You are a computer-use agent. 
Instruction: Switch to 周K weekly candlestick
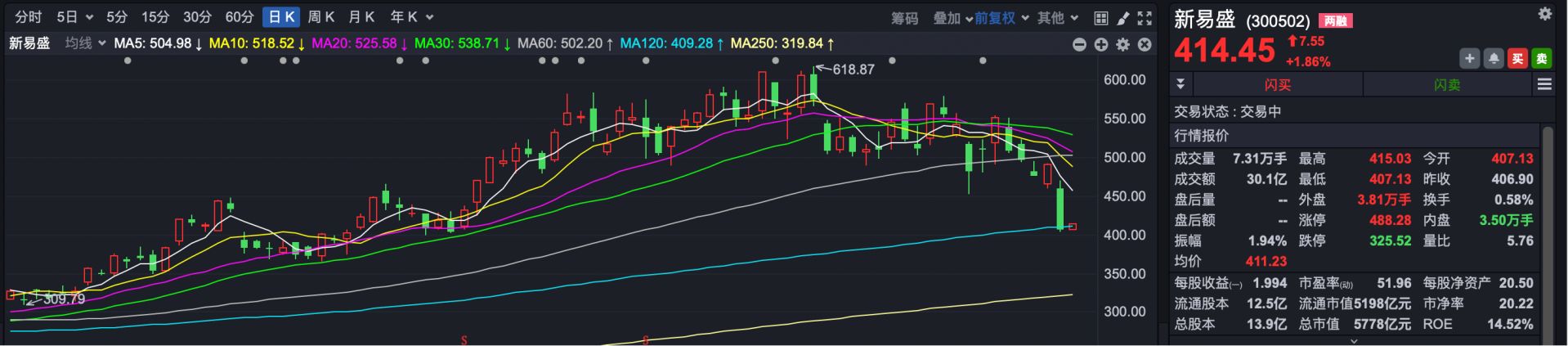pos(321,17)
